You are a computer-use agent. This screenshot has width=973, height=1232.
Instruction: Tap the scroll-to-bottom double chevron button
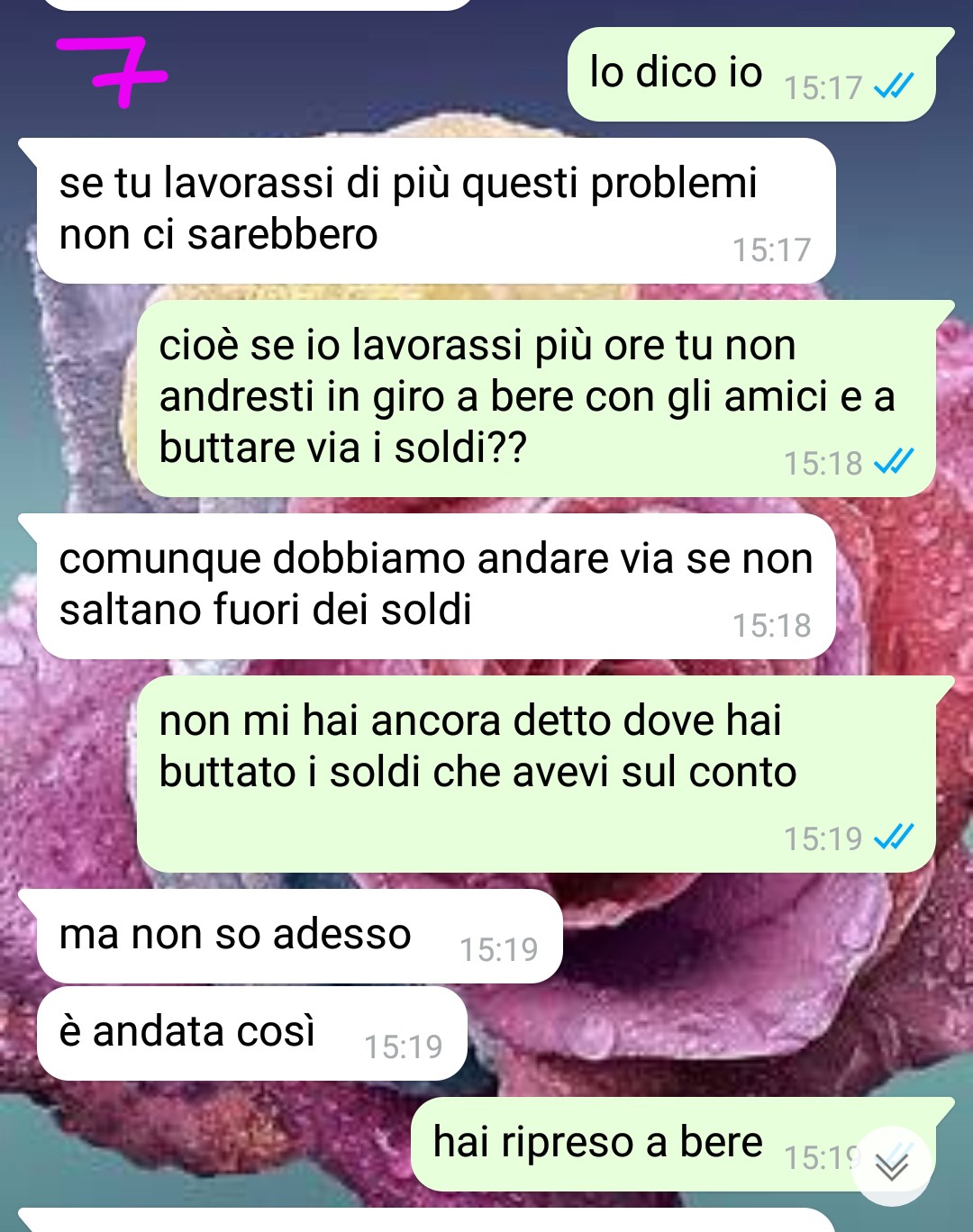click(x=892, y=1165)
